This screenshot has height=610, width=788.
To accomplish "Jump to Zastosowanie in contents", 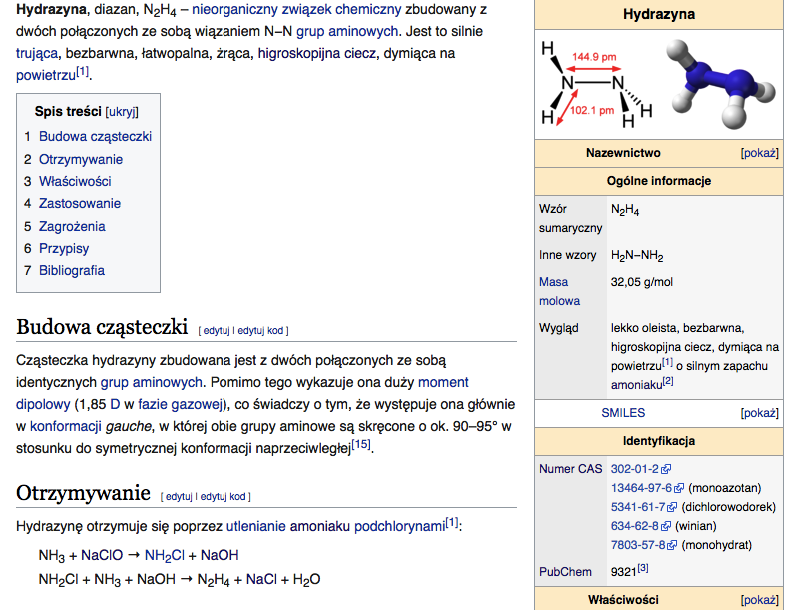I will point(80,204).
